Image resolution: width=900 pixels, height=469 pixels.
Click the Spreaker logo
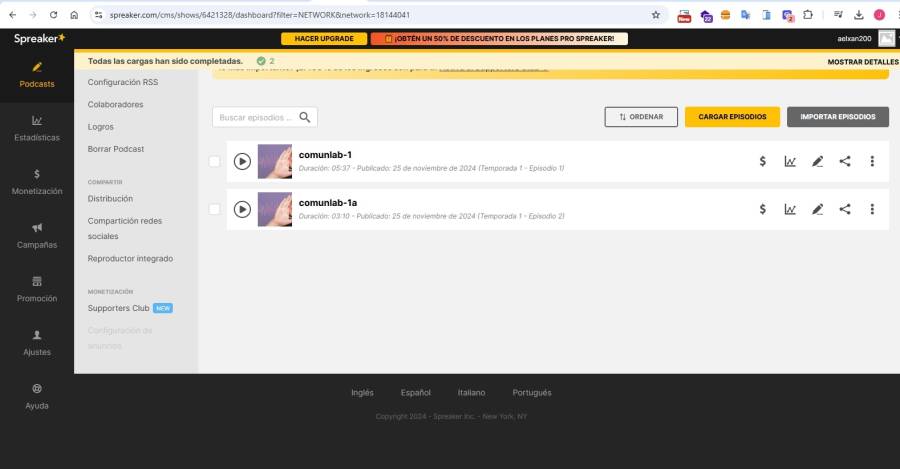tap(40, 38)
